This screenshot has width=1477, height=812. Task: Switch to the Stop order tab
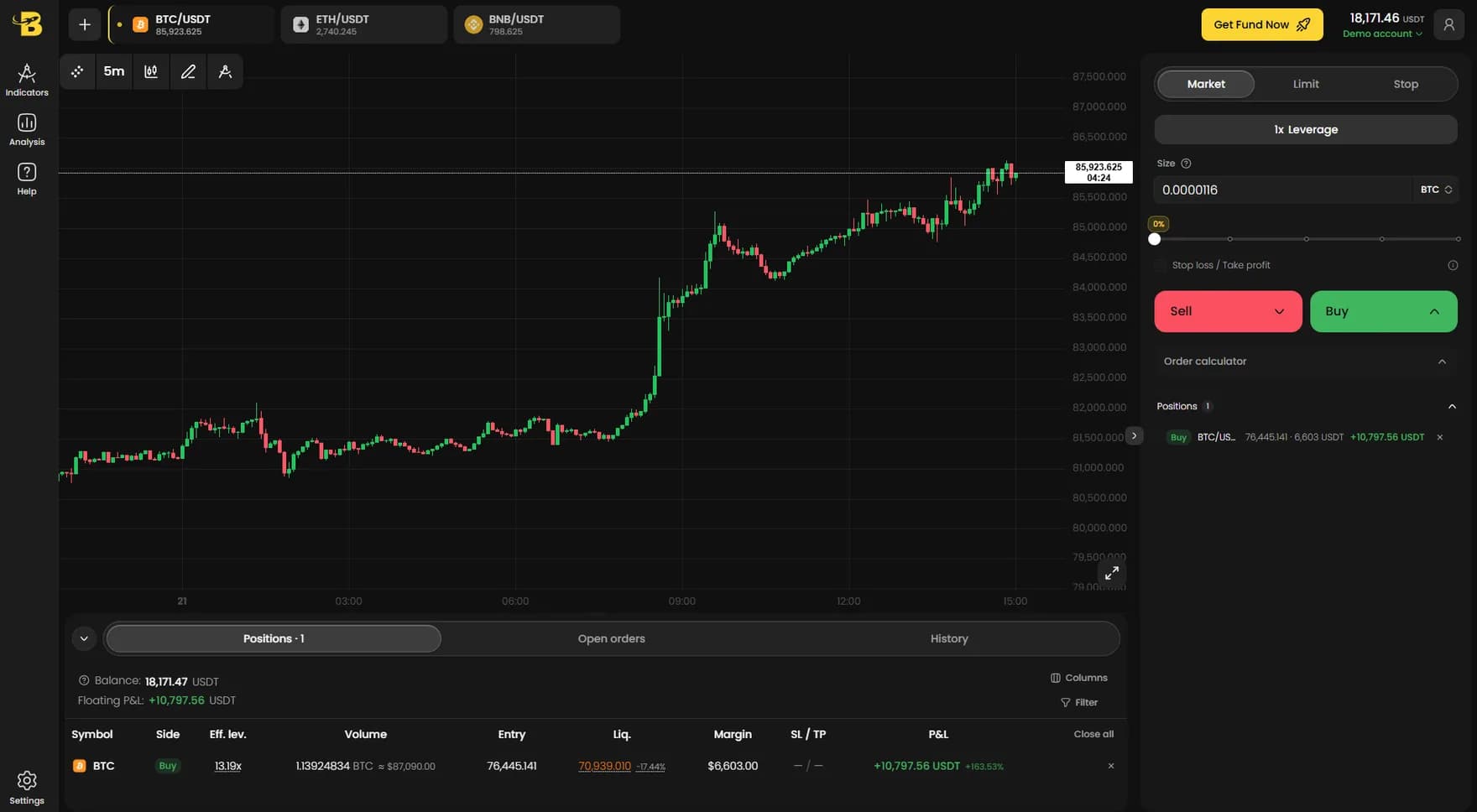coord(1406,84)
